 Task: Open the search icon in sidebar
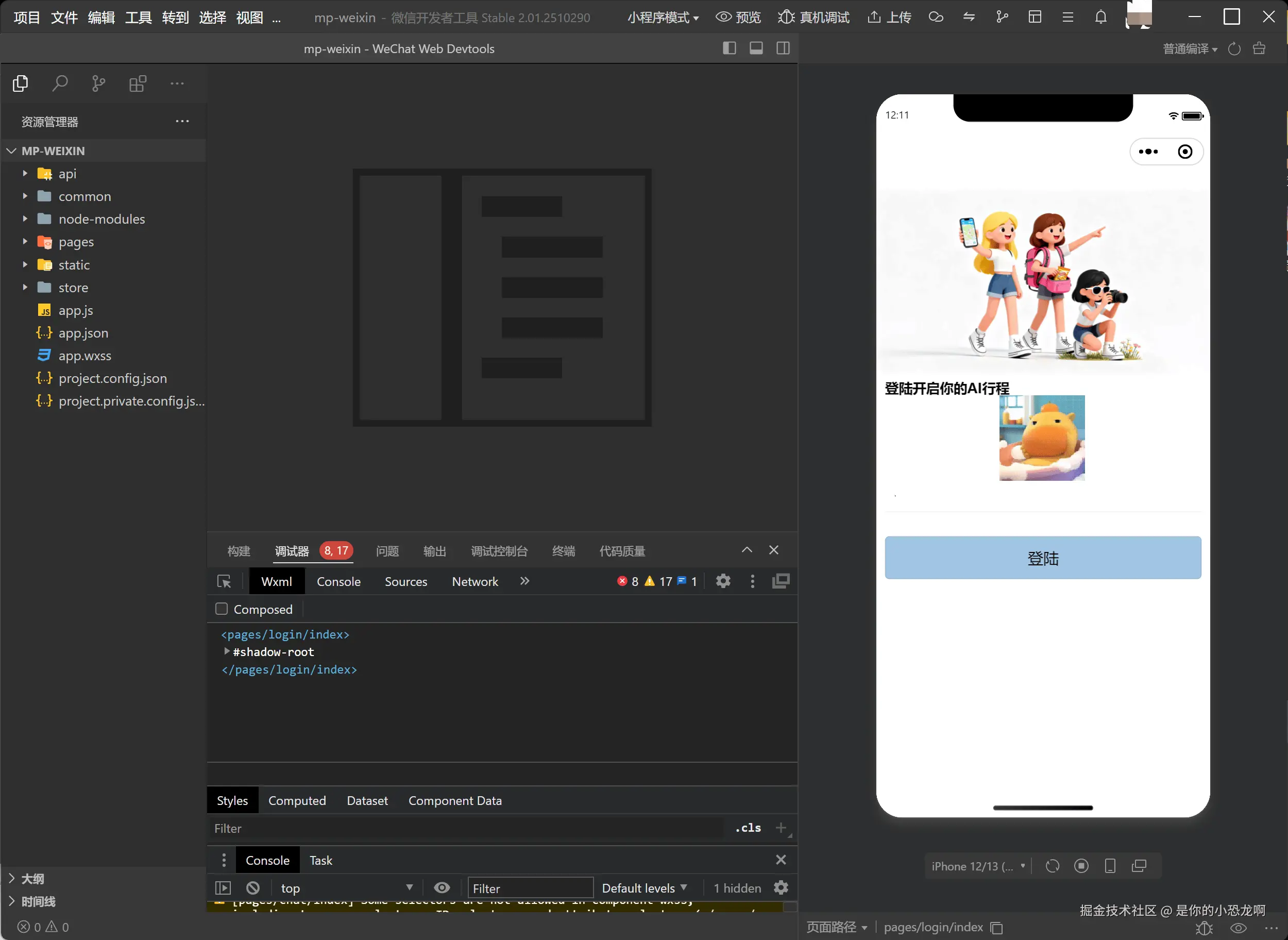(x=60, y=83)
